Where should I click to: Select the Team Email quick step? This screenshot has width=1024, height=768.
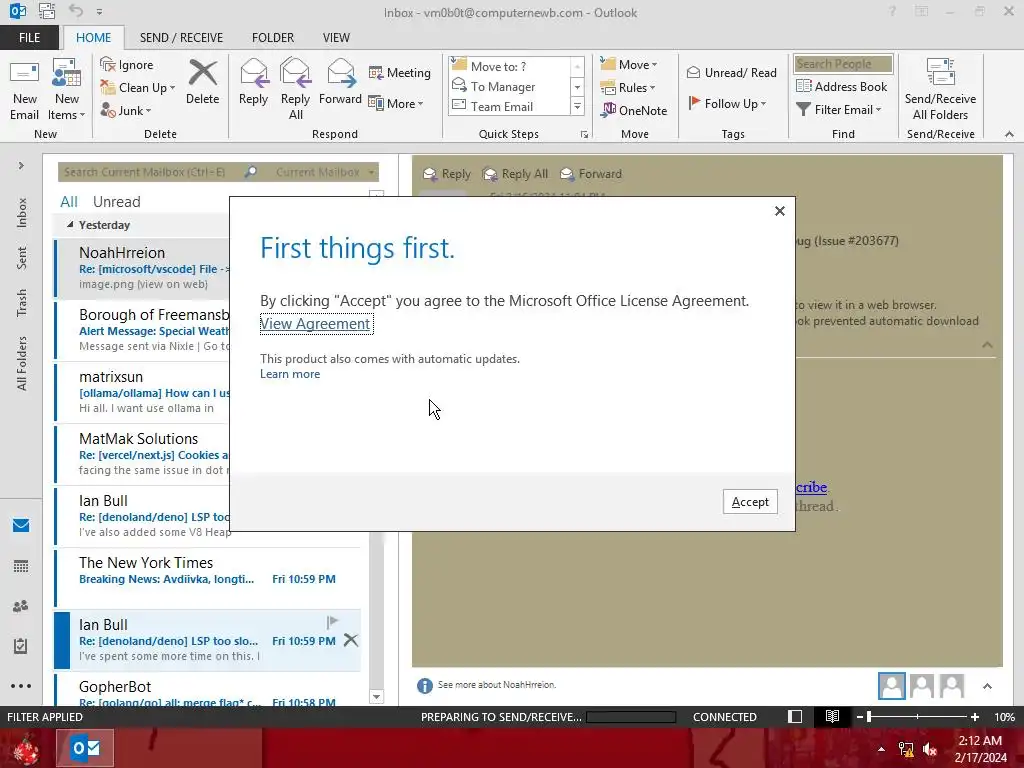coord(510,106)
